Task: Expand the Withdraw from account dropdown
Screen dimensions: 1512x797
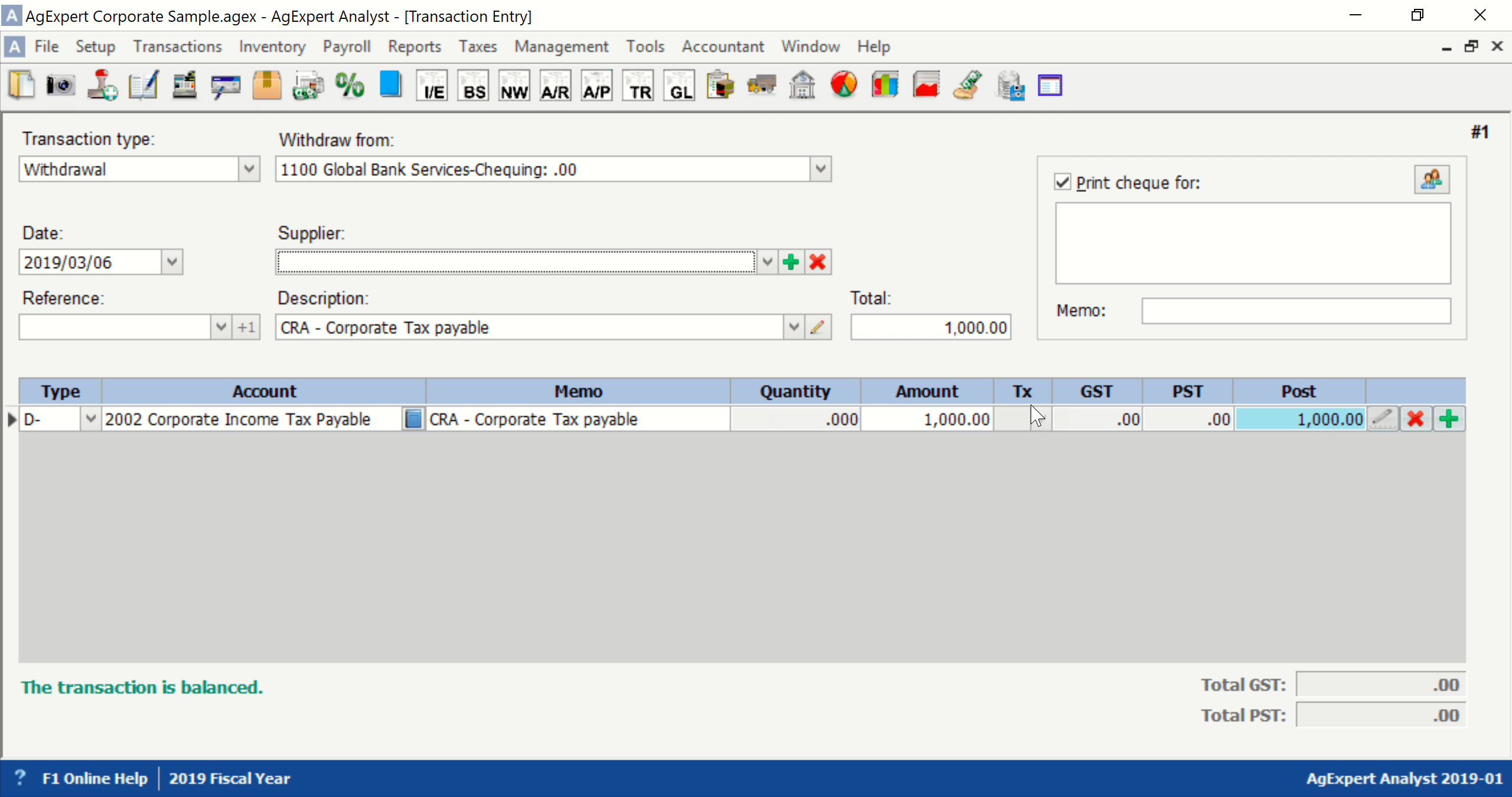Action: (820, 169)
